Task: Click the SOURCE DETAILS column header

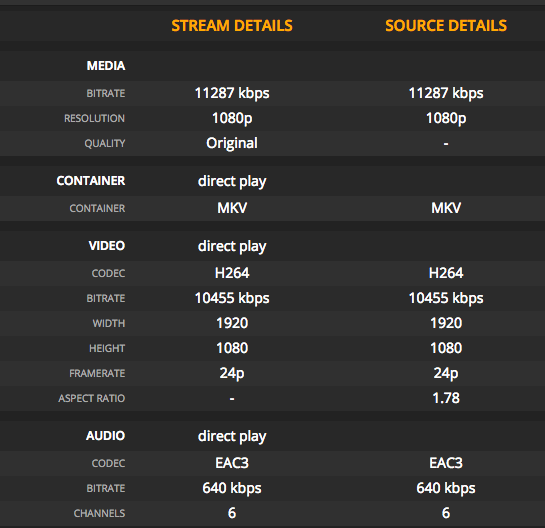Action: tap(446, 26)
